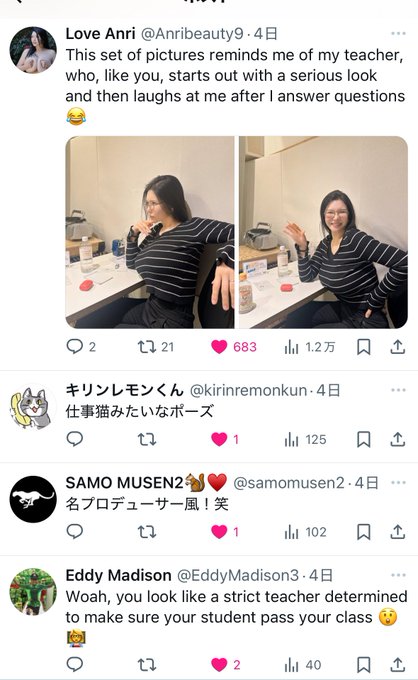Screen dimensions: 418x680
Task: Reply to SAMO MUSEN2's comment
Action: coord(75,531)
